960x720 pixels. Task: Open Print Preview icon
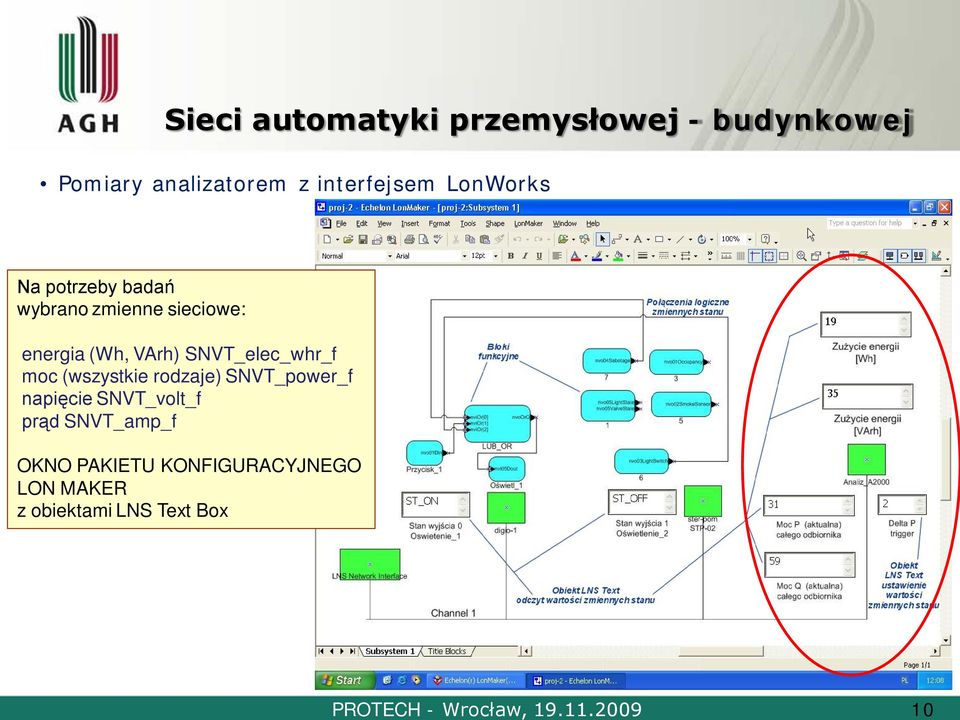424,239
